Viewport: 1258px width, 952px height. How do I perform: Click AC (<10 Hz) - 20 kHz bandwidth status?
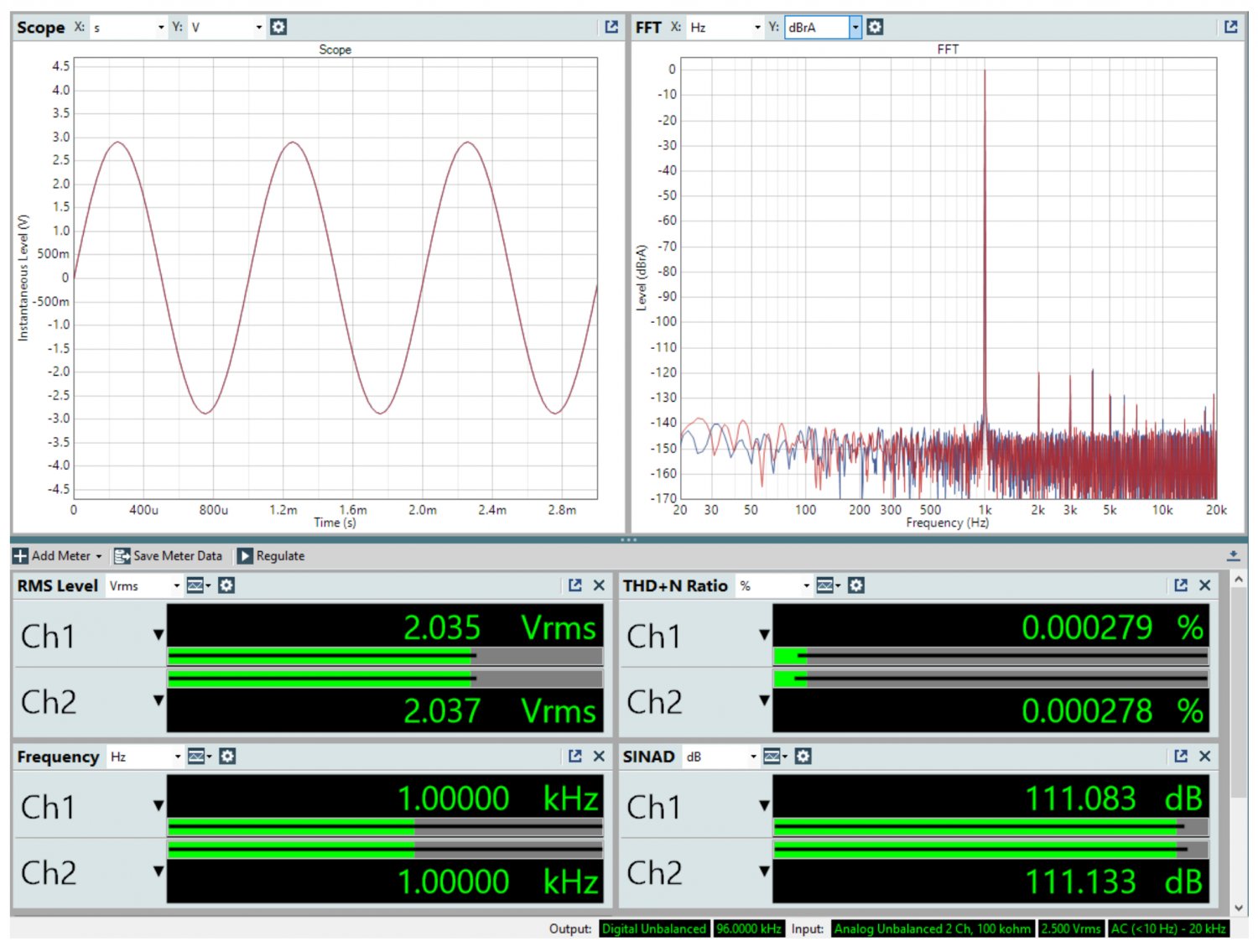[x=1168, y=929]
